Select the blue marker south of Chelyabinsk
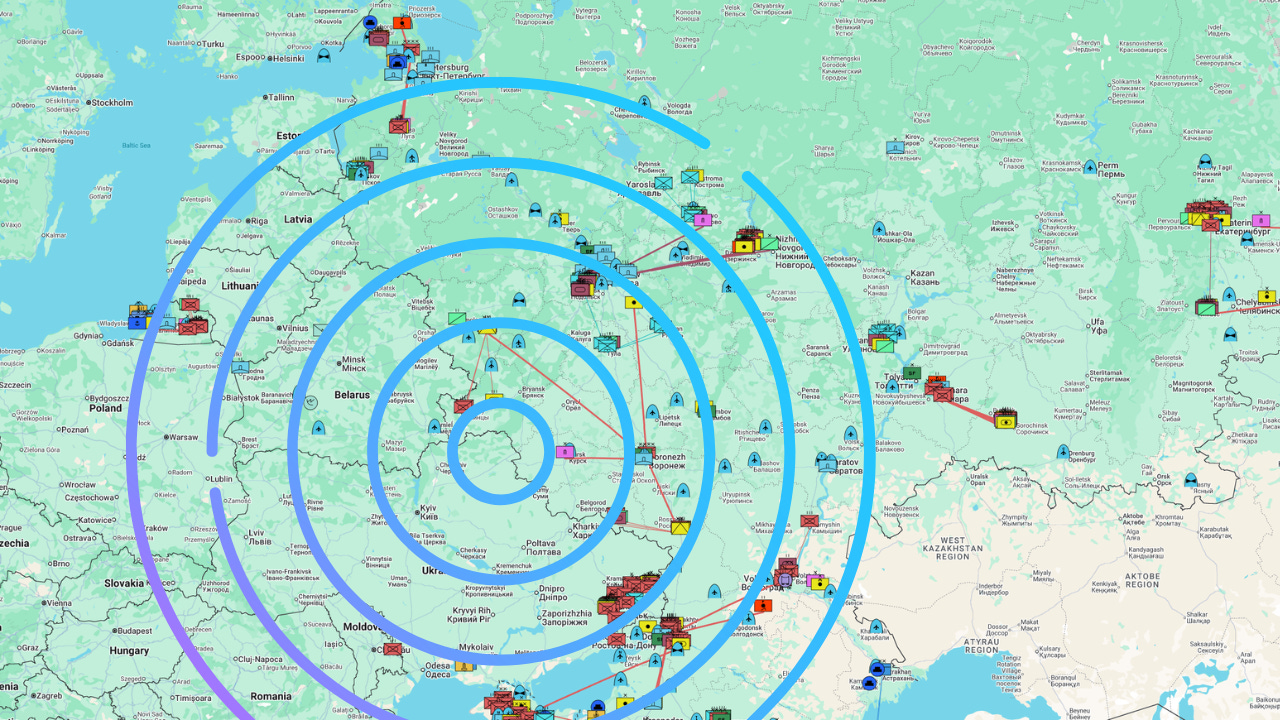Viewport: 1280px width, 720px height. click(x=1230, y=335)
